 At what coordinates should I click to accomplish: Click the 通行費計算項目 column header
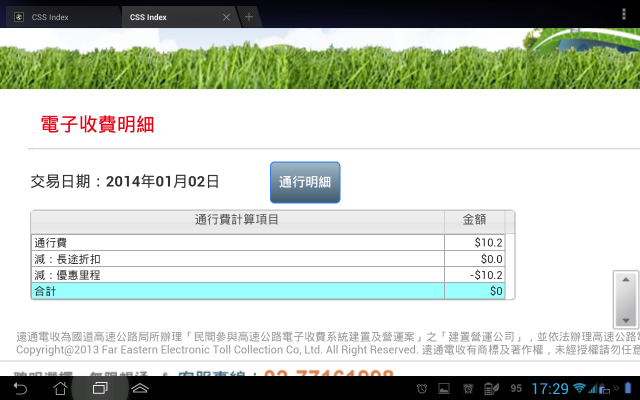point(237,220)
